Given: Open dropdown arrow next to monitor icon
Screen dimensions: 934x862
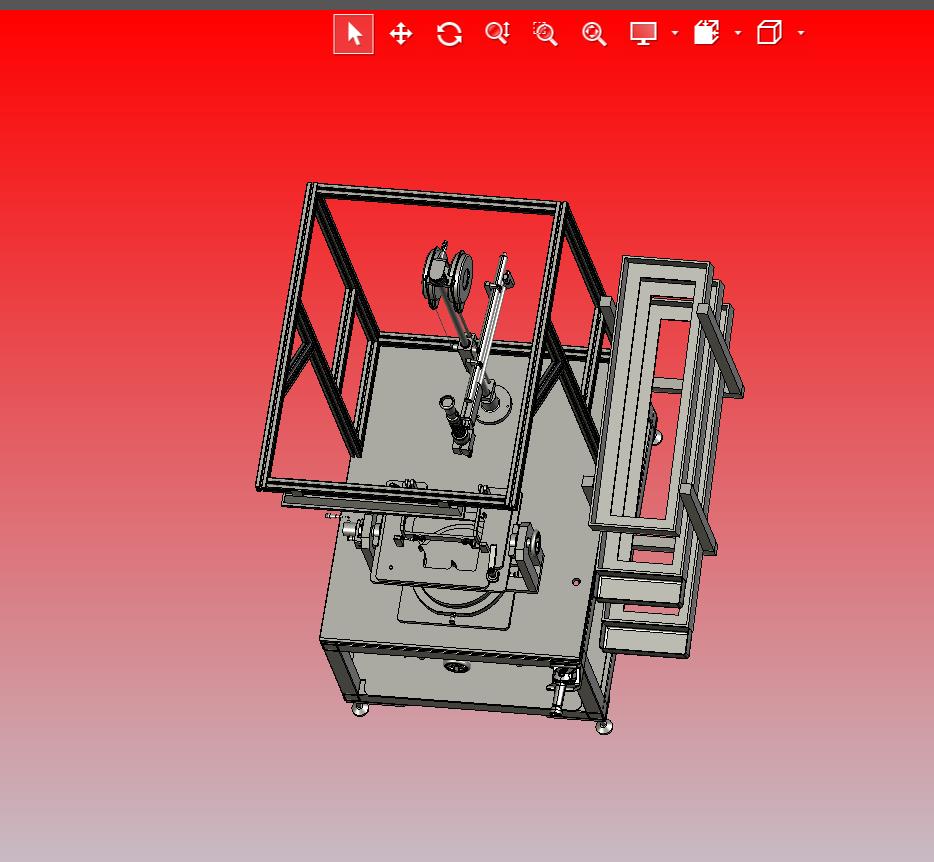Looking at the screenshot, I should pos(675,33).
